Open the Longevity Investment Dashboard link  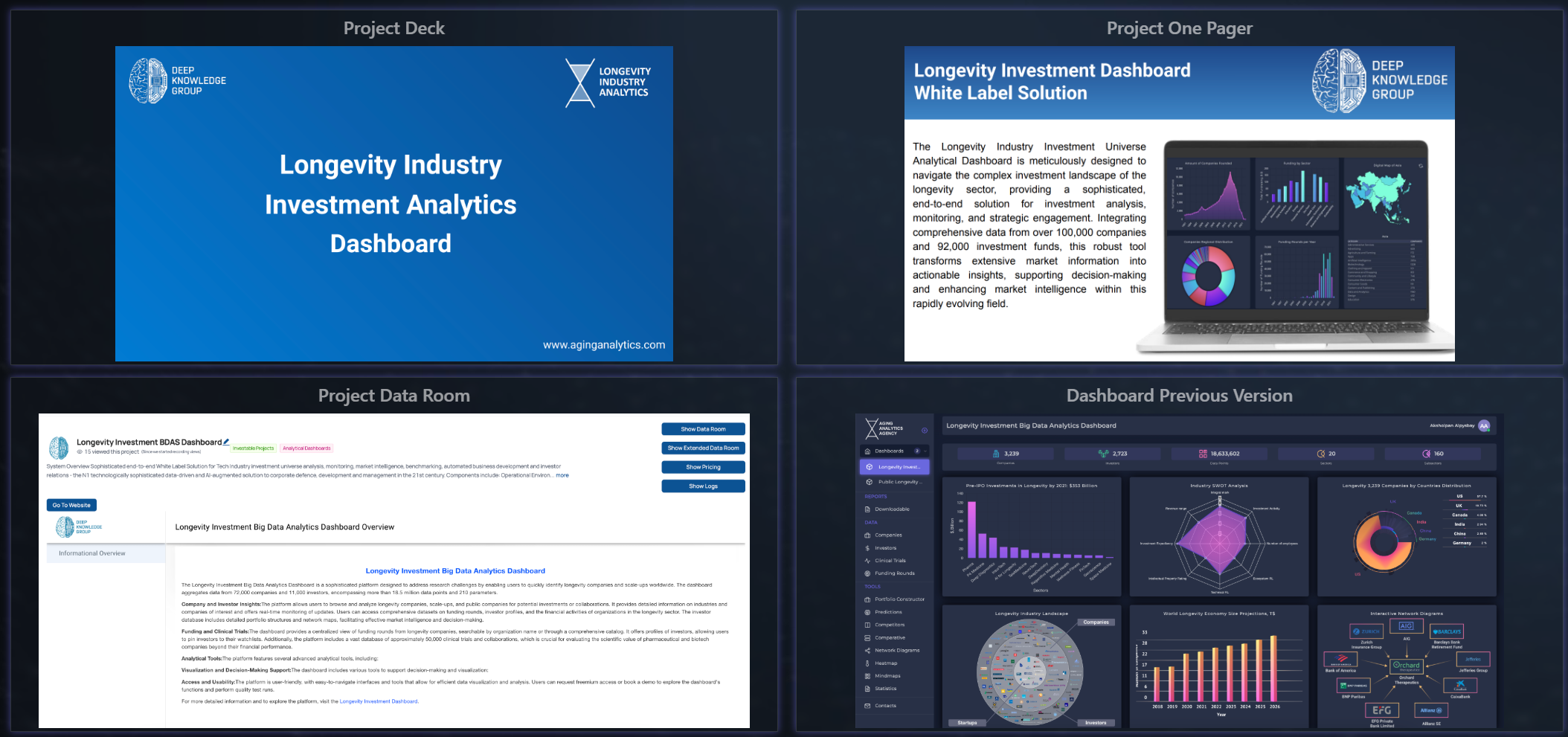coord(378,701)
